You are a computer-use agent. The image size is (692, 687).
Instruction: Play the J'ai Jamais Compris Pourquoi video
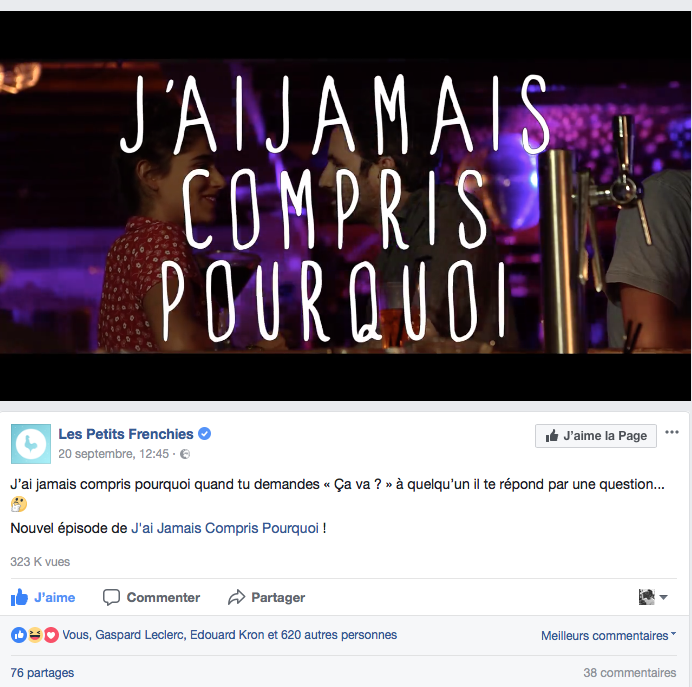click(346, 206)
